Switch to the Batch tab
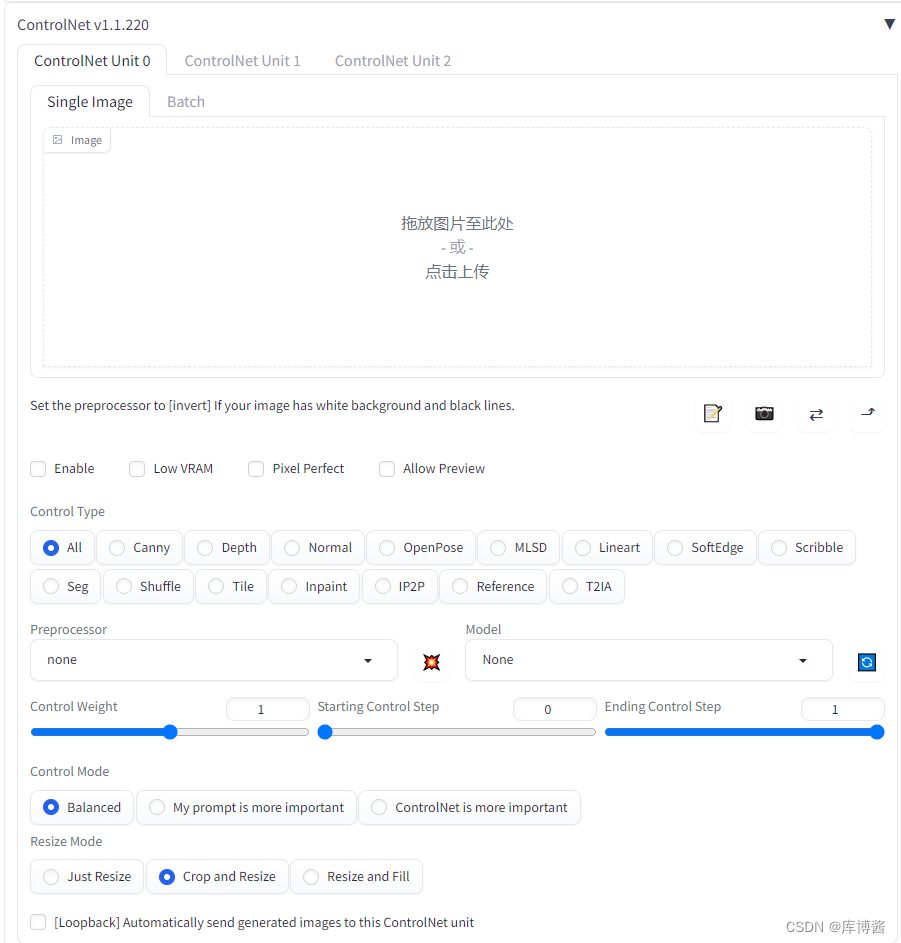This screenshot has width=901, height=943. (x=186, y=102)
